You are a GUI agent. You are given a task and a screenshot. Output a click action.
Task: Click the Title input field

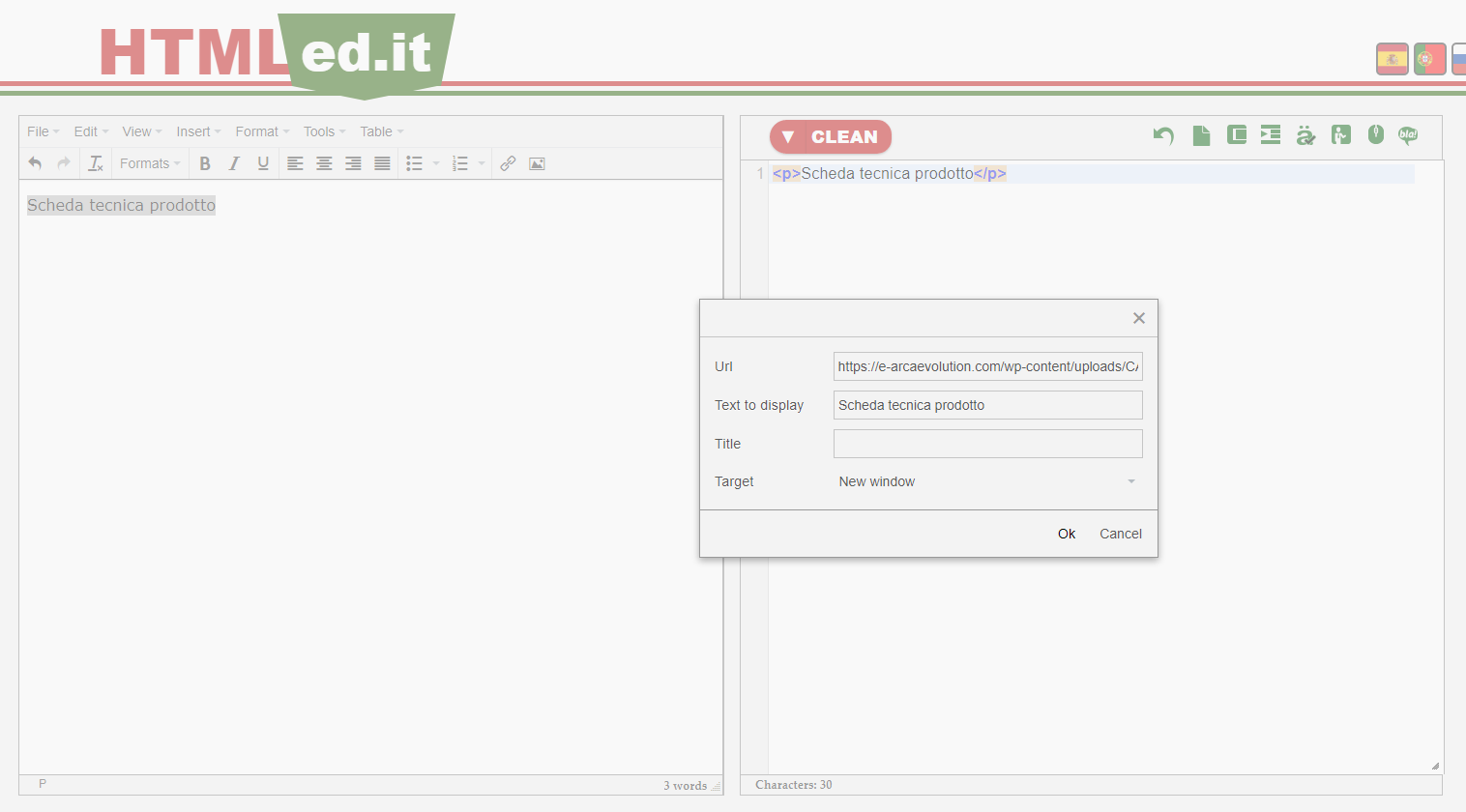(987, 444)
